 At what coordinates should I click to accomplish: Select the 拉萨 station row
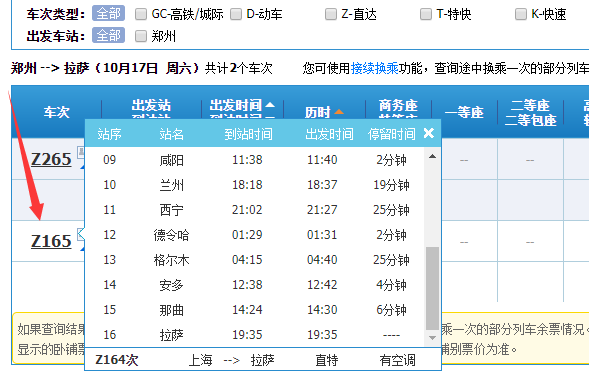point(255,335)
